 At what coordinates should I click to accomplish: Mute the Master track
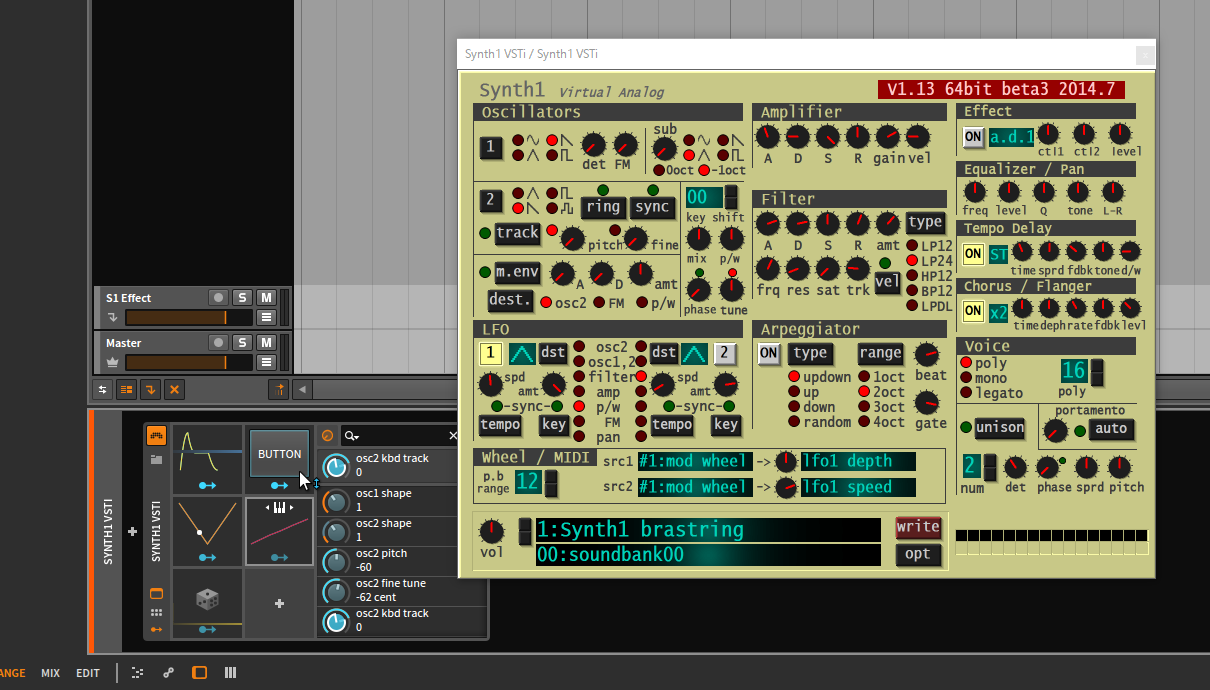[266, 342]
